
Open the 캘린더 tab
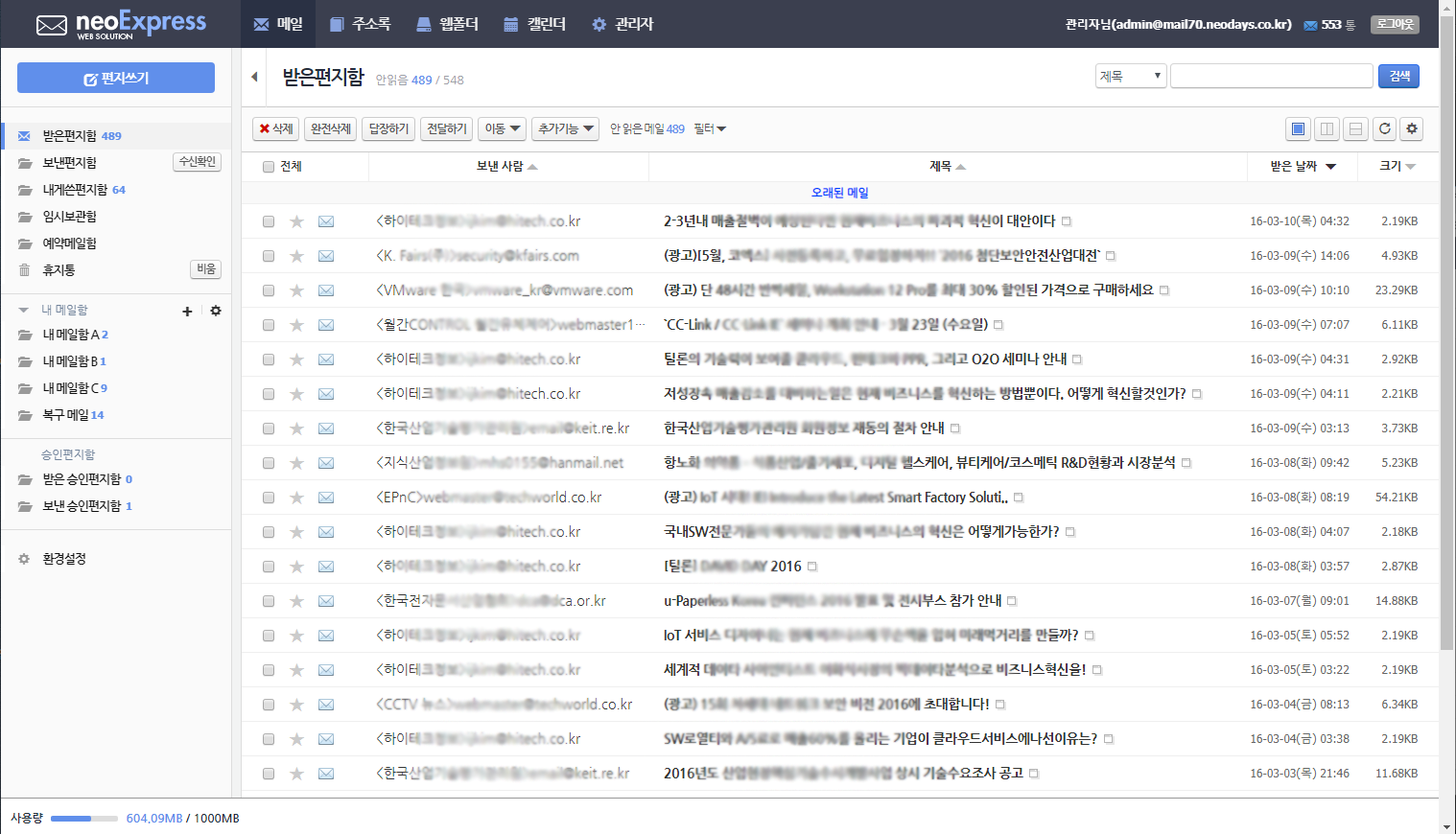point(534,24)
